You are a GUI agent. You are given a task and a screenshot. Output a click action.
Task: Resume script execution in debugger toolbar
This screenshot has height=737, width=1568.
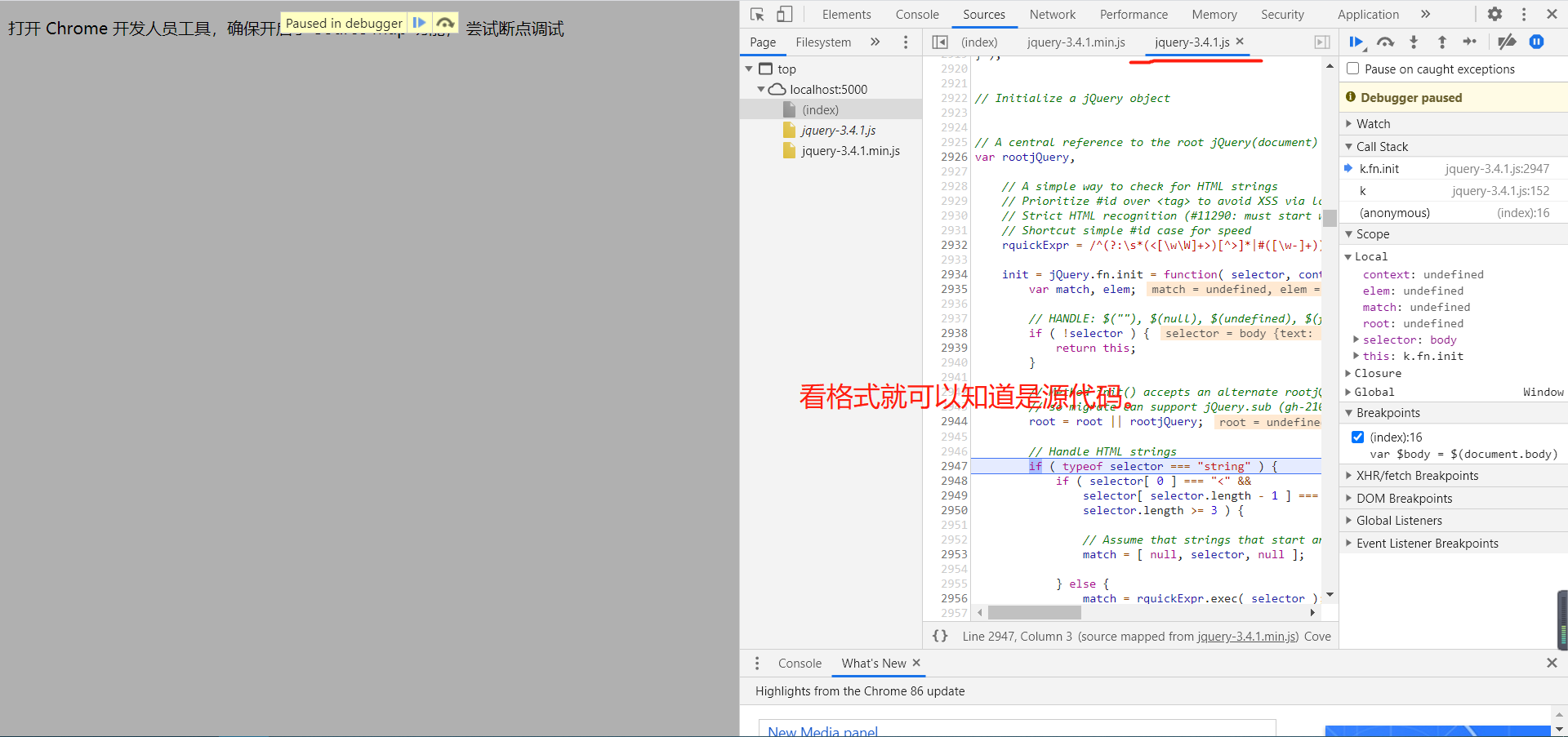click(x=1356, y=42)
